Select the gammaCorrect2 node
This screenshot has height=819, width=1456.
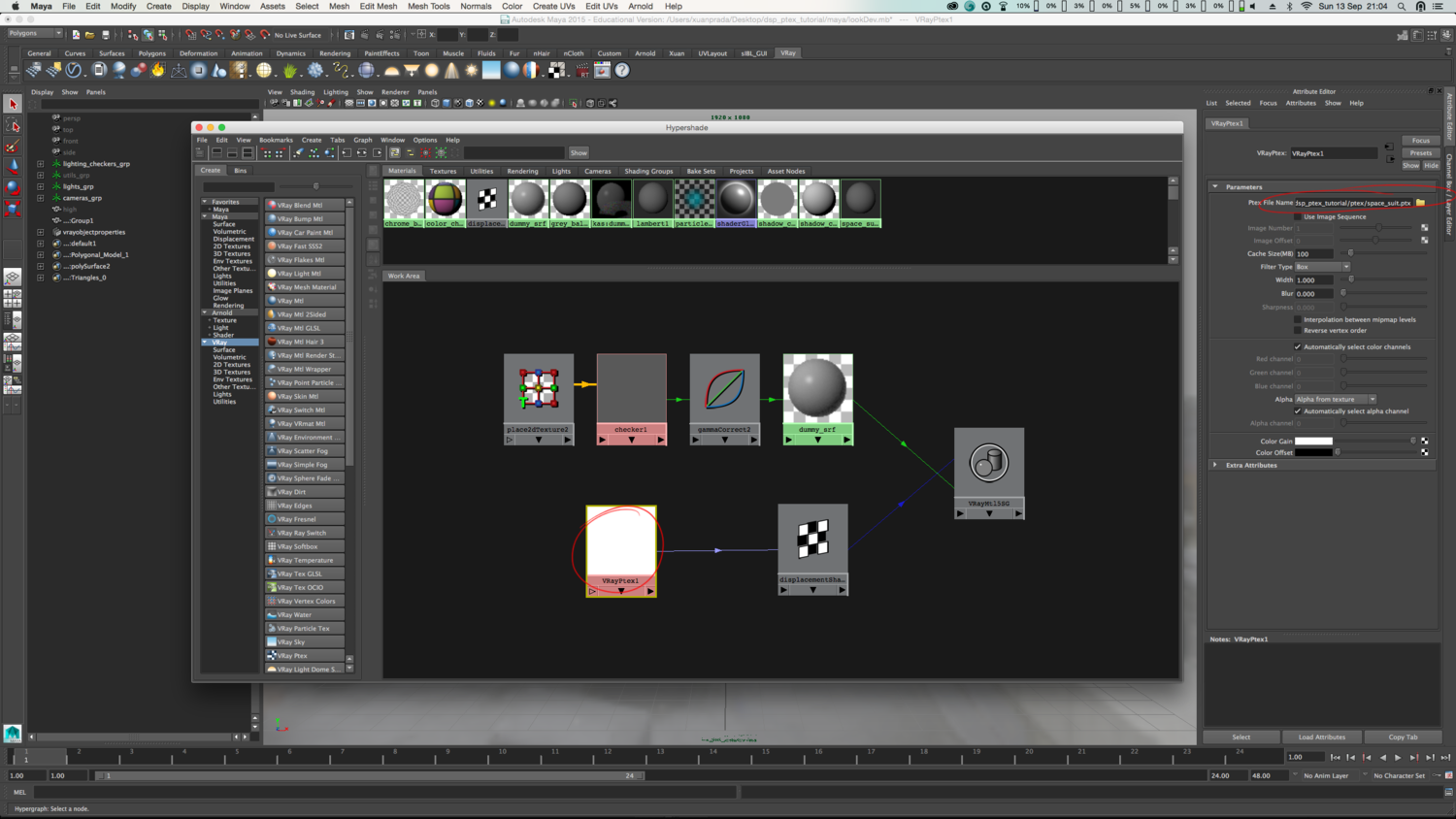pyautogui.click(x=725, y=399)
